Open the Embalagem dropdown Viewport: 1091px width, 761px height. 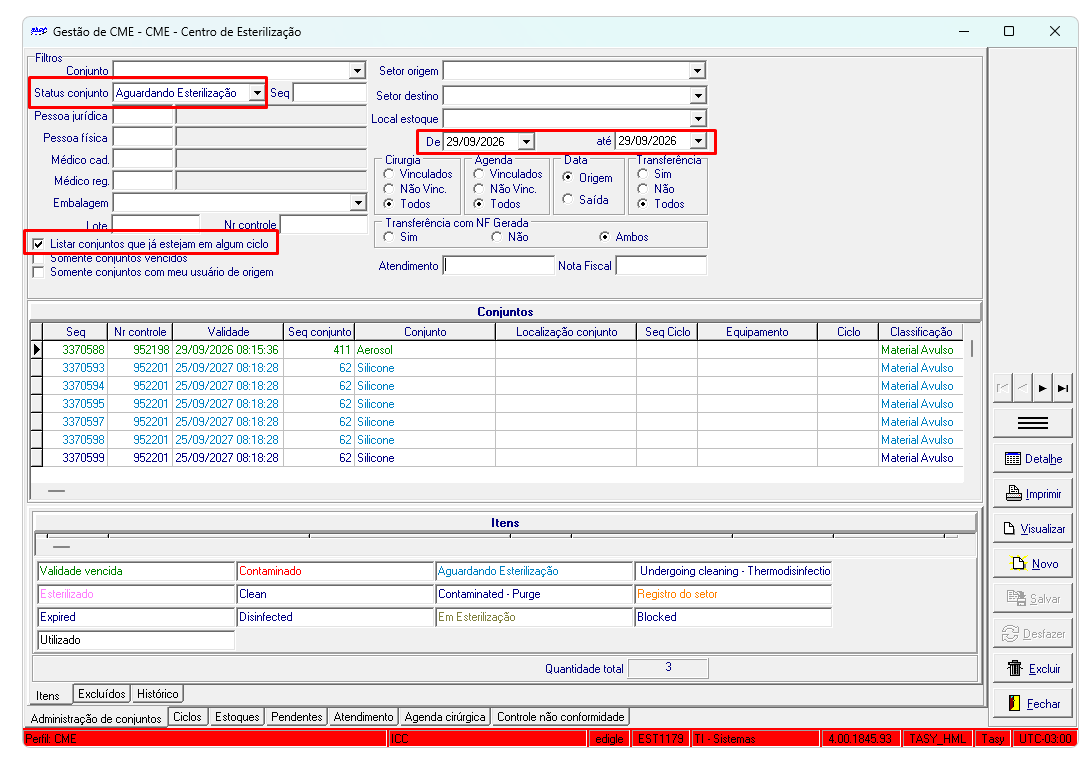[358, 203]
